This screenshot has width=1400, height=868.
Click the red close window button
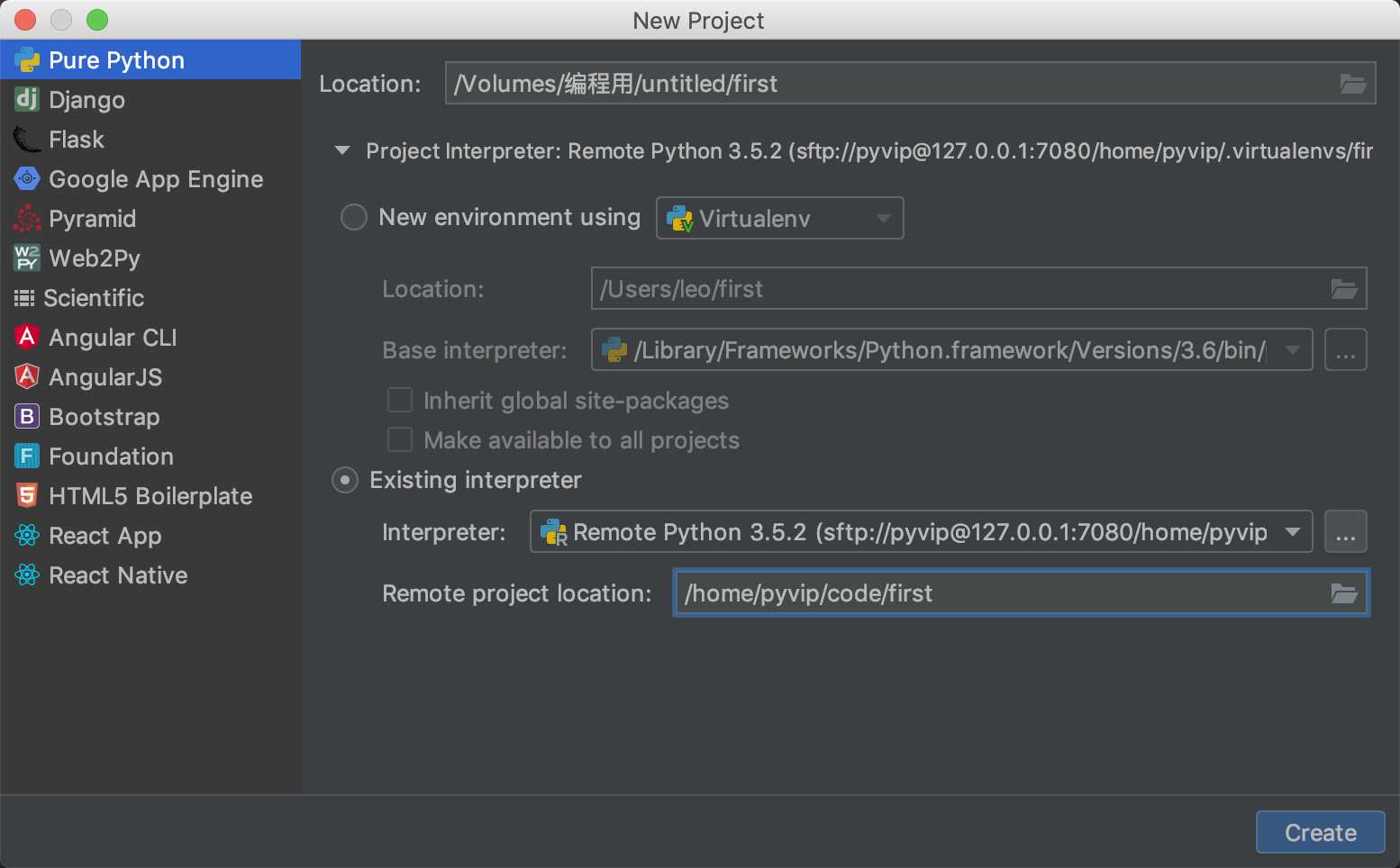point(25,20)
